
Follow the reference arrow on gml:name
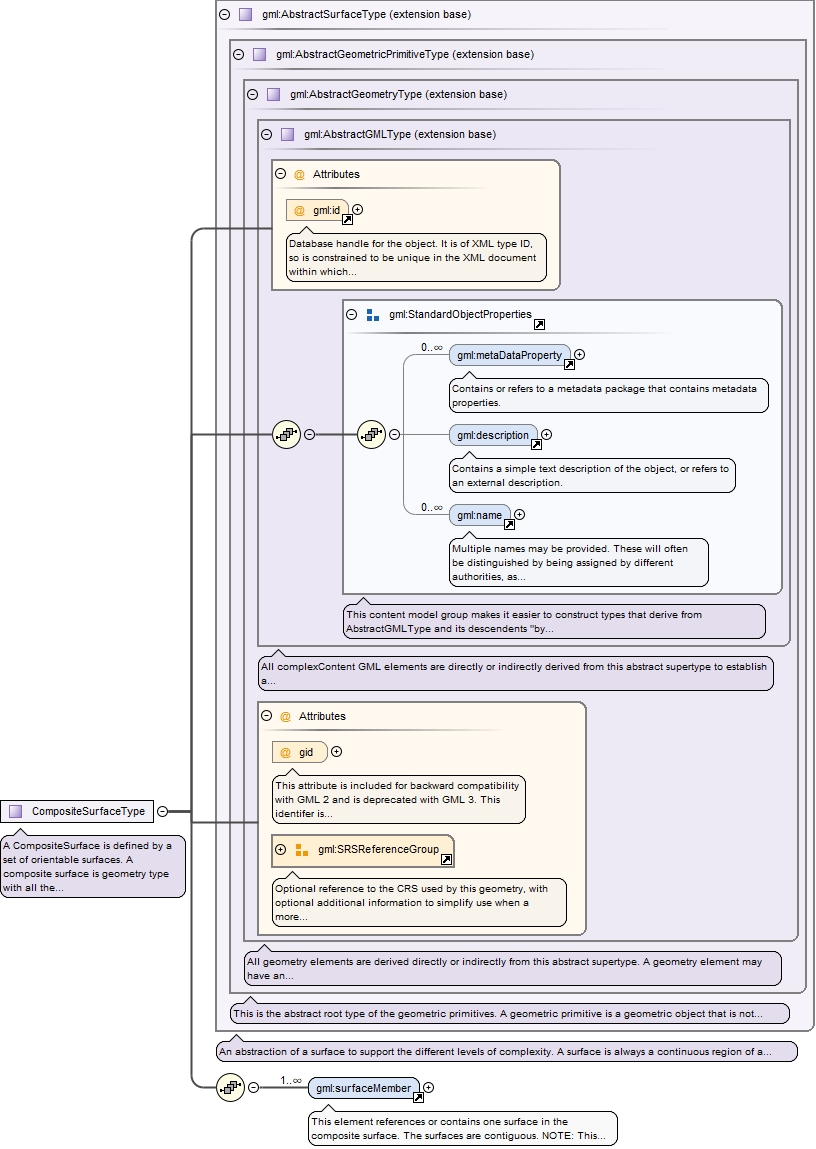click(509, 524)
